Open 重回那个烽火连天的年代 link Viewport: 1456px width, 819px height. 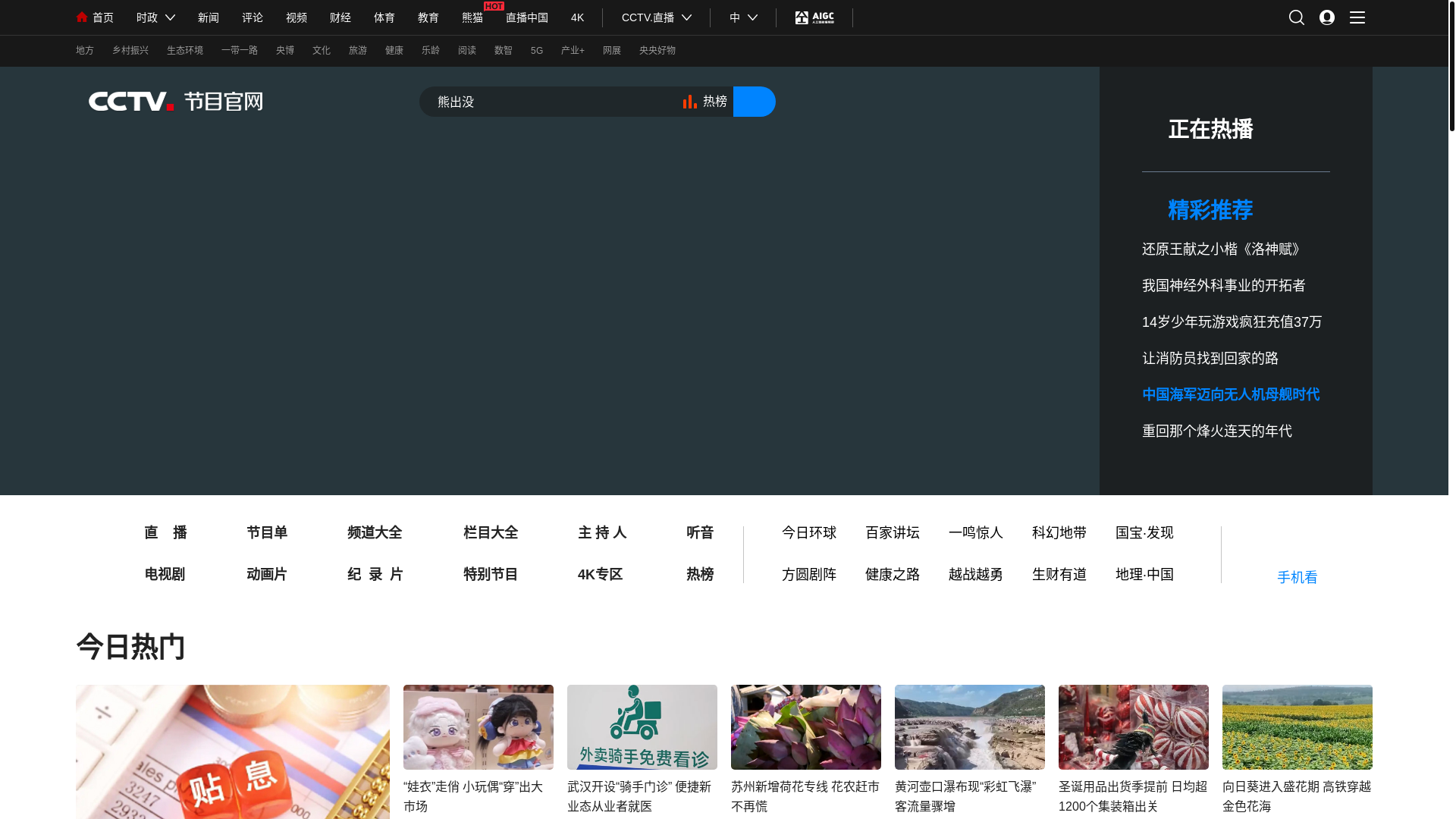(1217, 431)
